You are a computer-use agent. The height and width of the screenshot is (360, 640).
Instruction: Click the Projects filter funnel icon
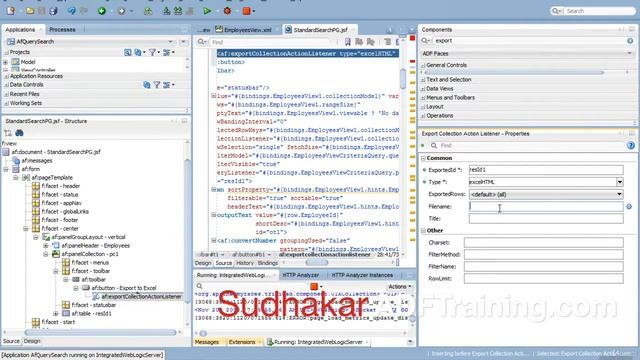point(153,52)
